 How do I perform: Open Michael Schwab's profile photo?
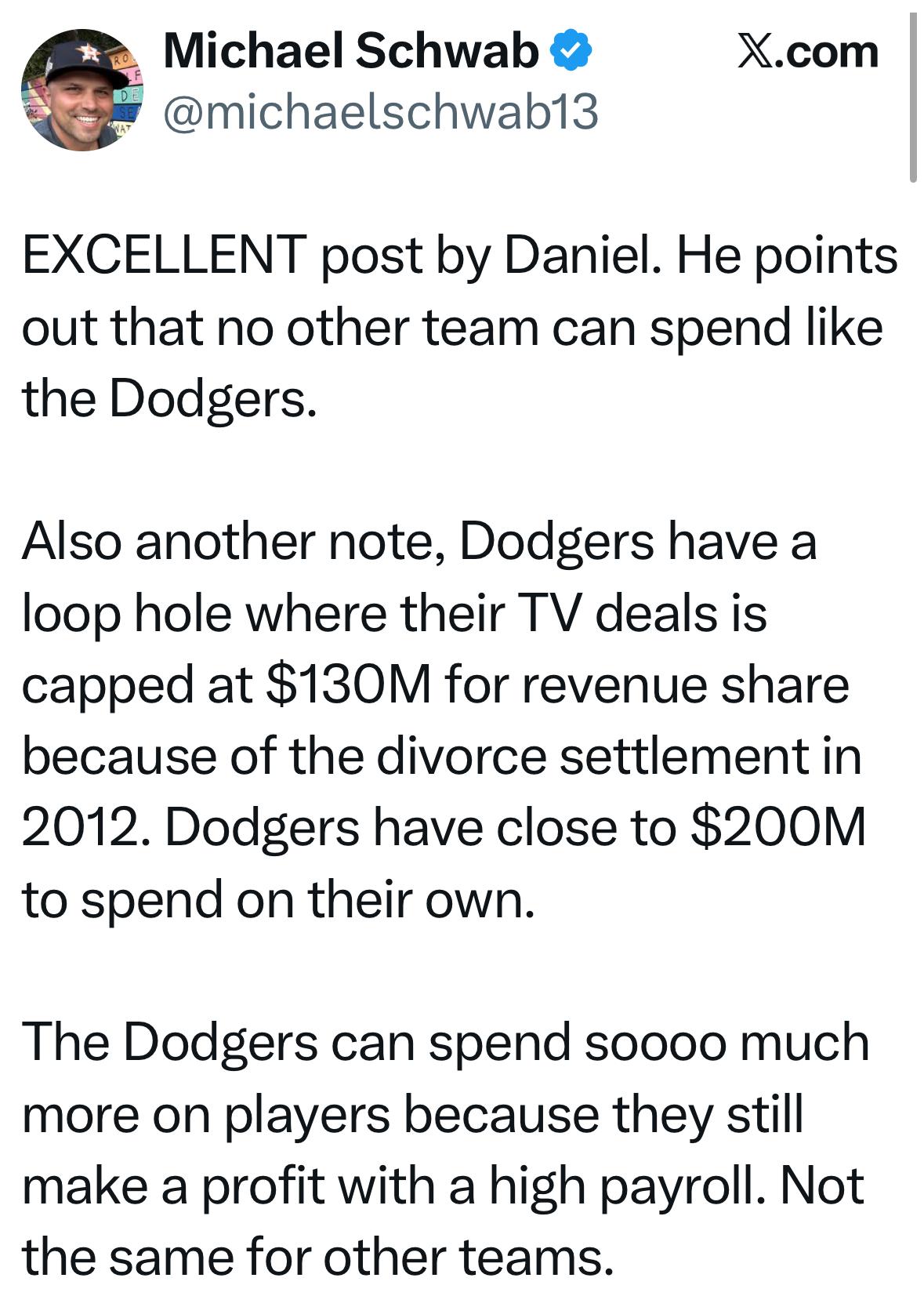(80, 89)
